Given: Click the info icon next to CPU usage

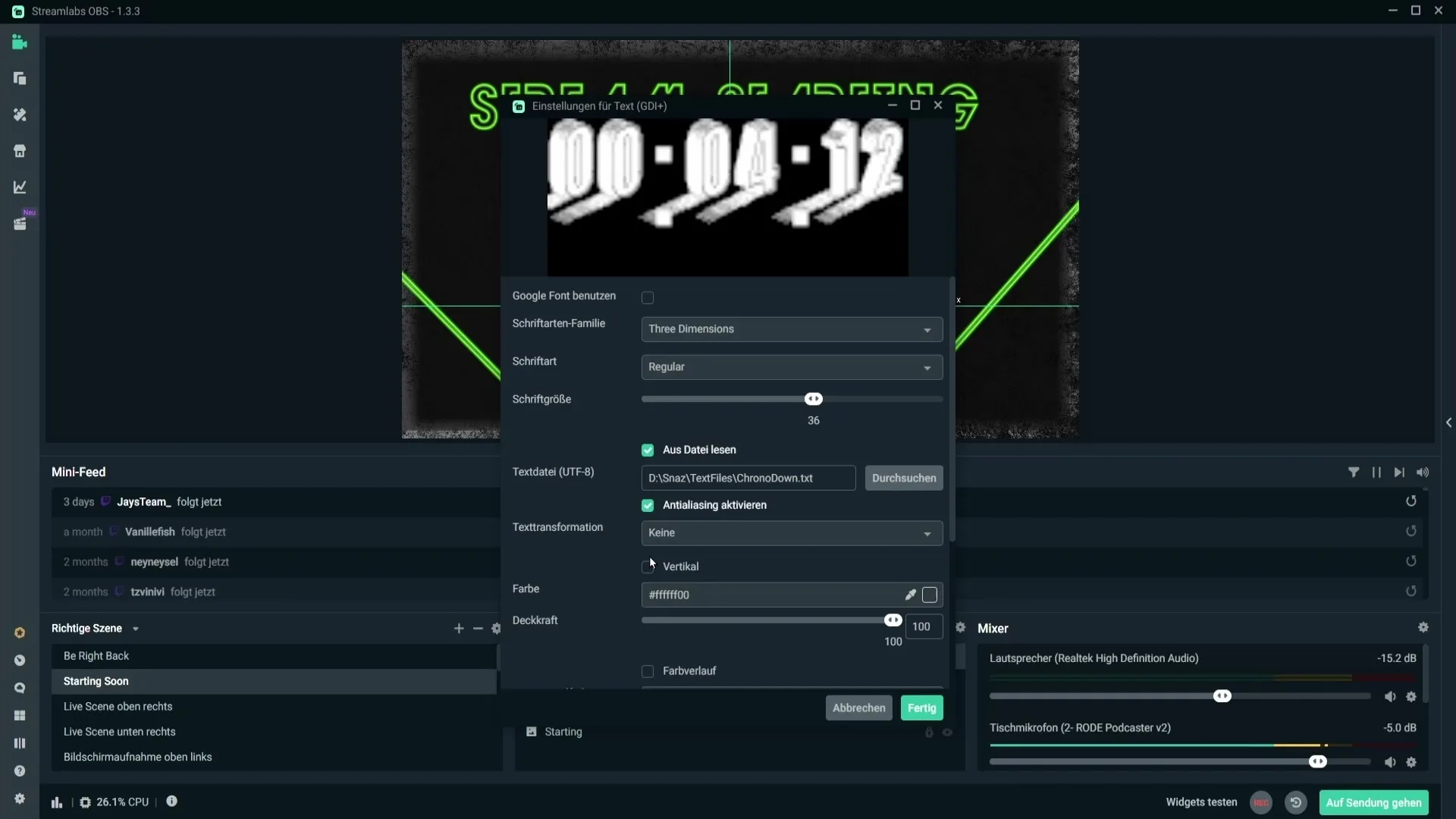Looking at the screenshot, I should coord(172,802).
